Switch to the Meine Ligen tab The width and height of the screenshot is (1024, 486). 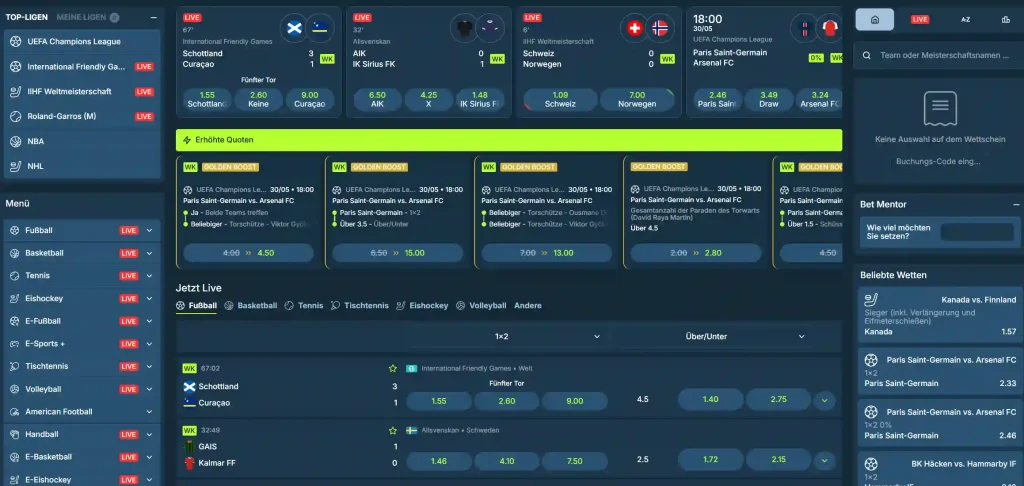click(x=82, y=17)
